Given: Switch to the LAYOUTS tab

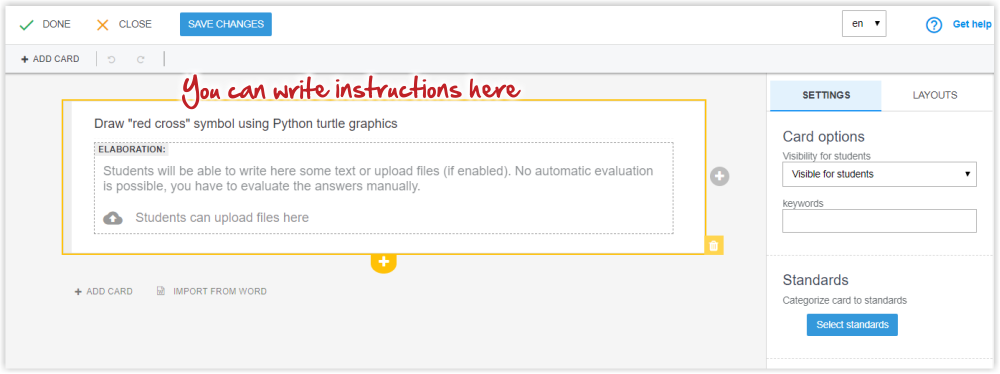Looking at the screenshot, I should (x=934, y=95).
